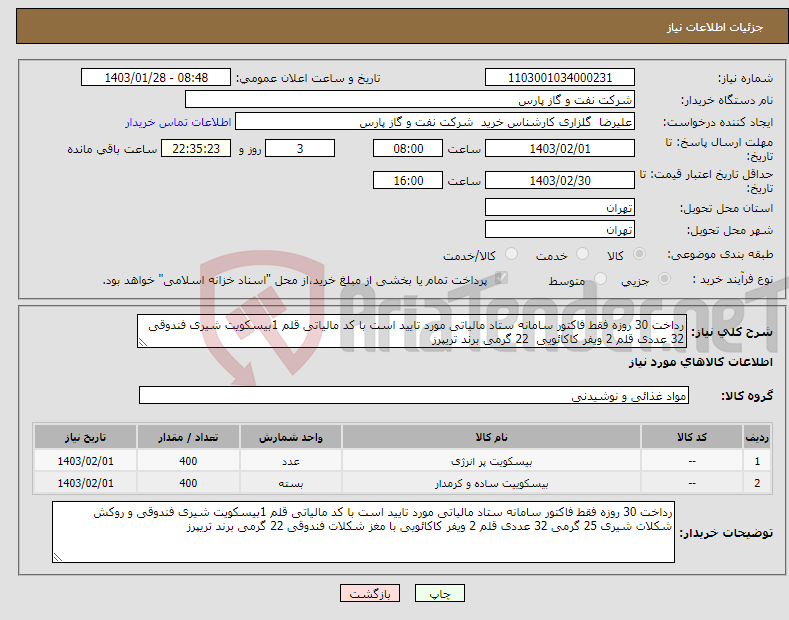Click the resize handle of شرح کلی نیاز textarea
Image resolution: width=789 pixels, height=620 pixels.
(x=143, y=343)
